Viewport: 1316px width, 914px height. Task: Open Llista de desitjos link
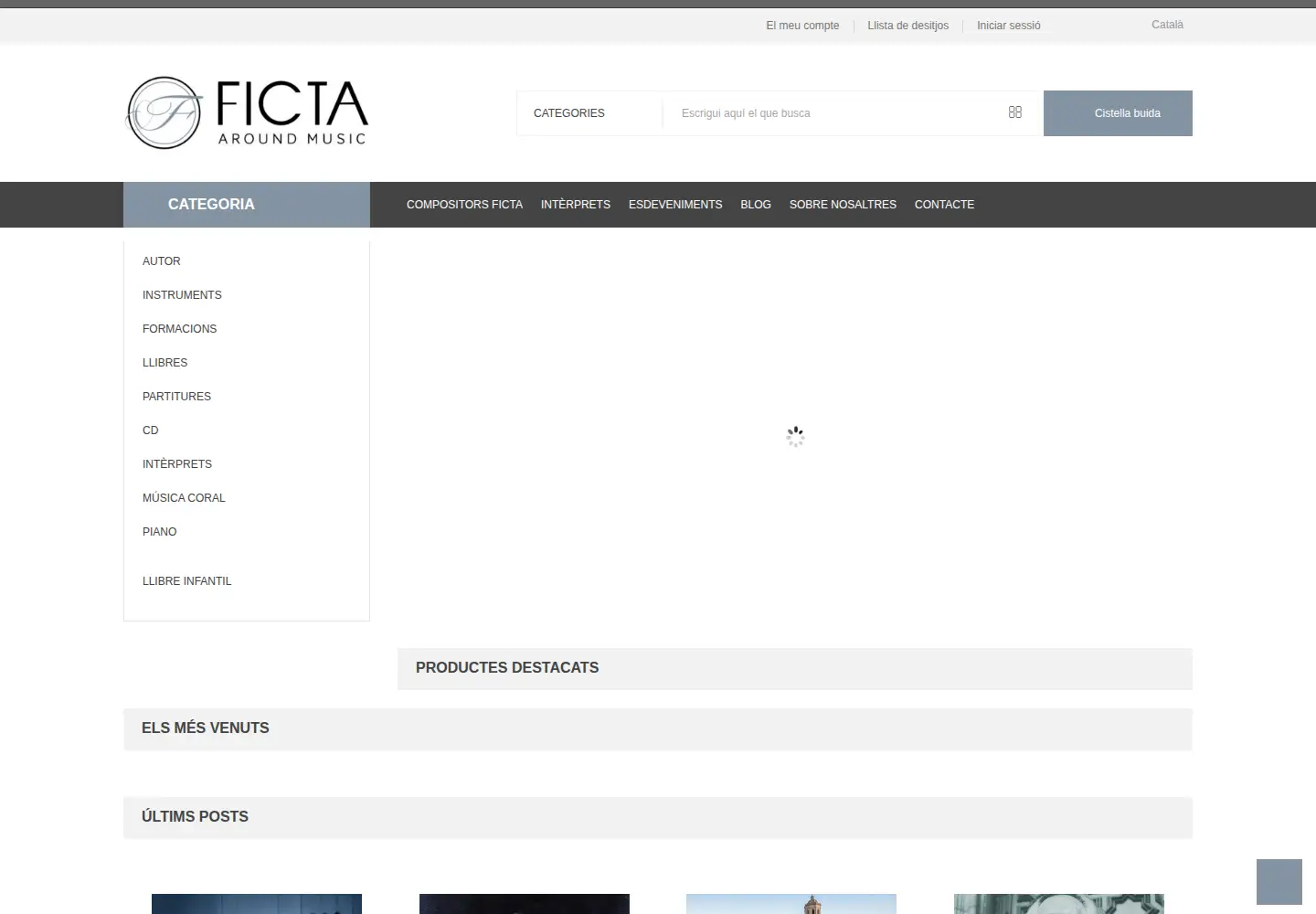pos(907,26)
